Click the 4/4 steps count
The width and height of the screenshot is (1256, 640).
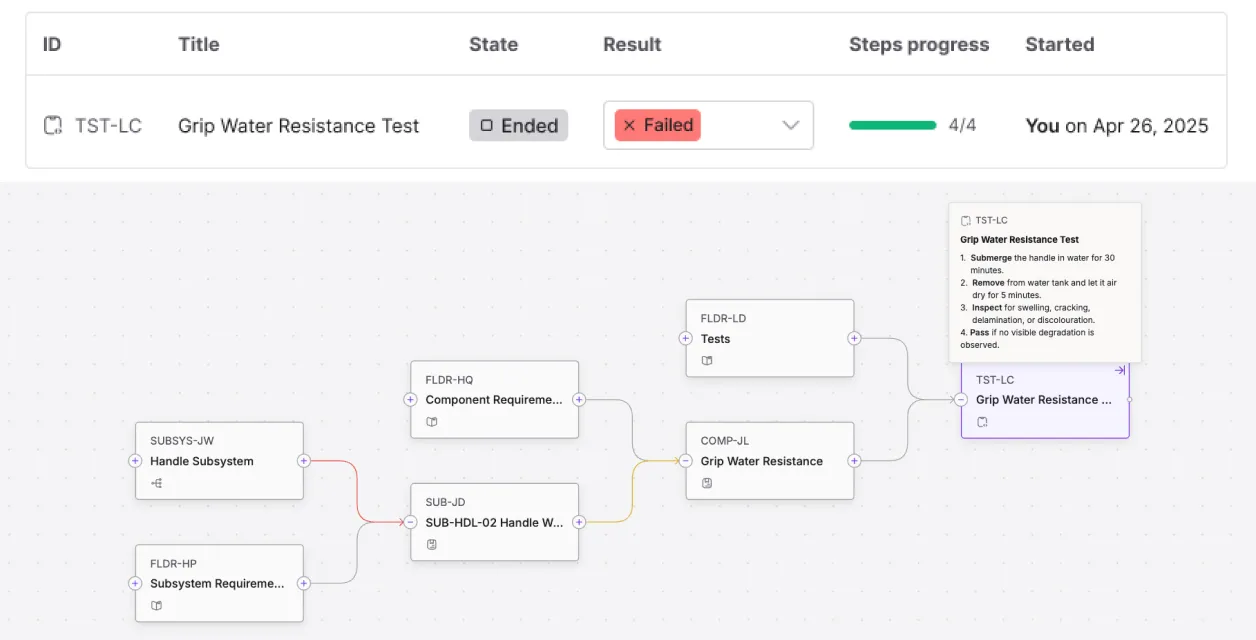962,125
